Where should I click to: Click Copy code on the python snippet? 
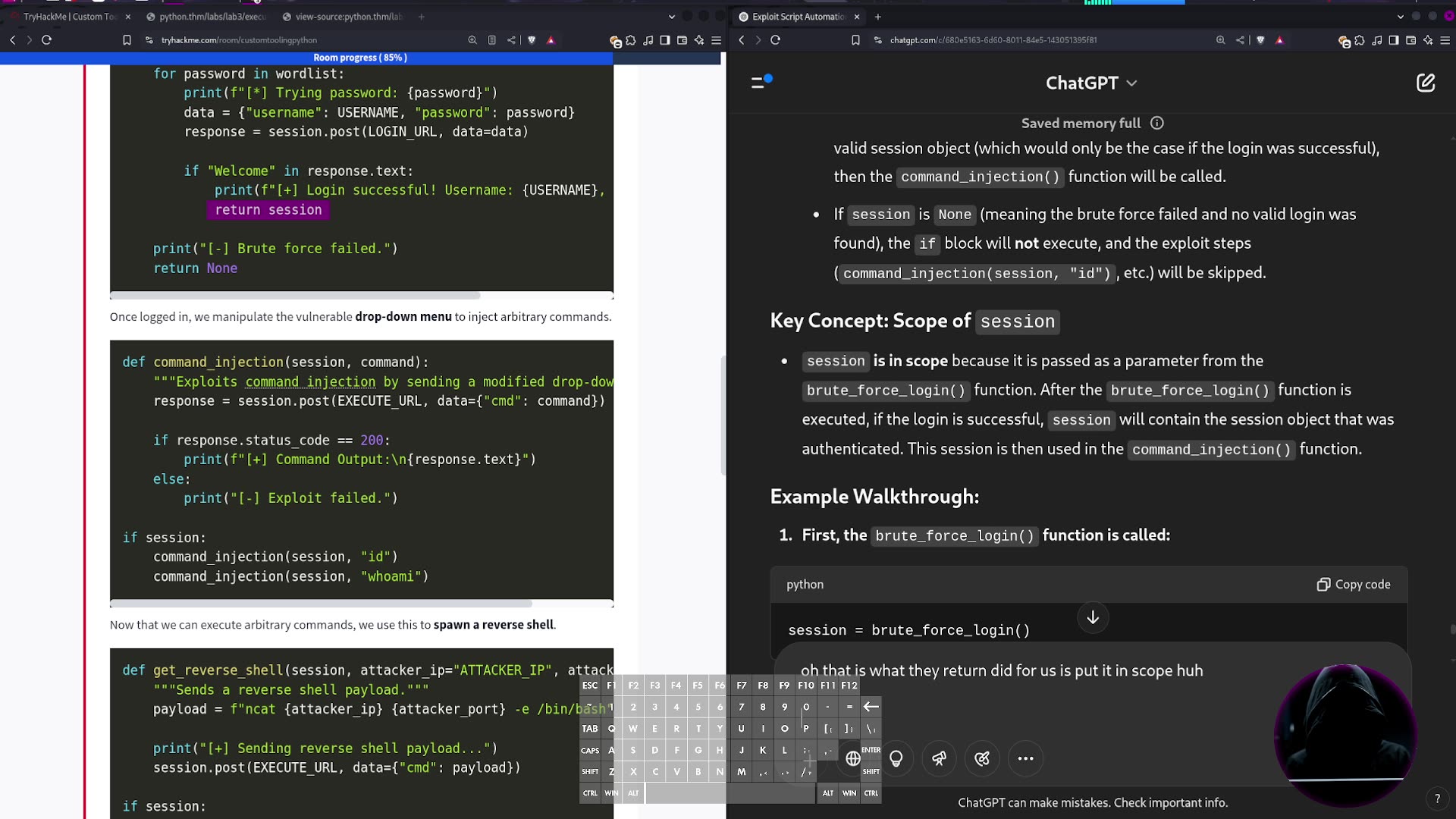coord(1354,585)
